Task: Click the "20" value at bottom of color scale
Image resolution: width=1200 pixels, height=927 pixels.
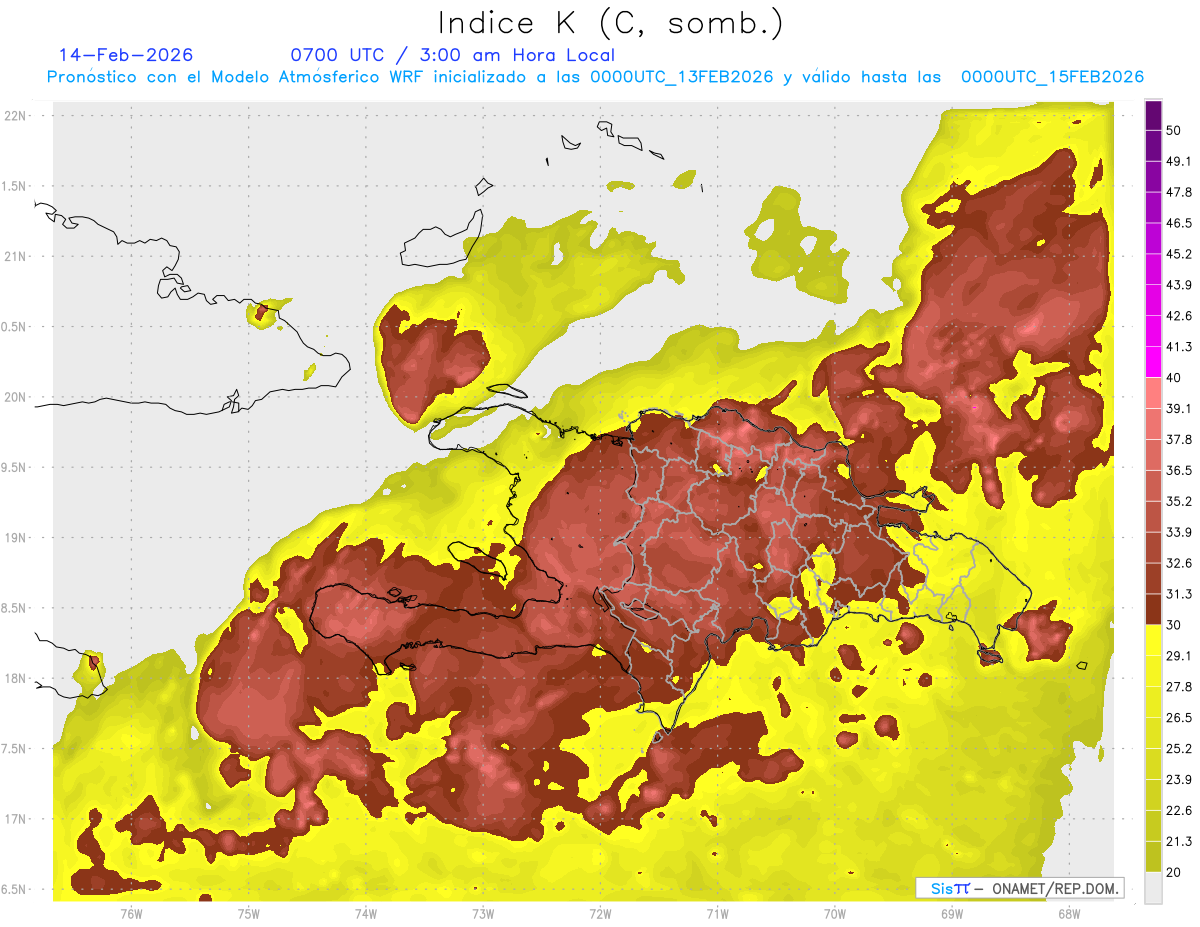Action: coord(1174,872)
